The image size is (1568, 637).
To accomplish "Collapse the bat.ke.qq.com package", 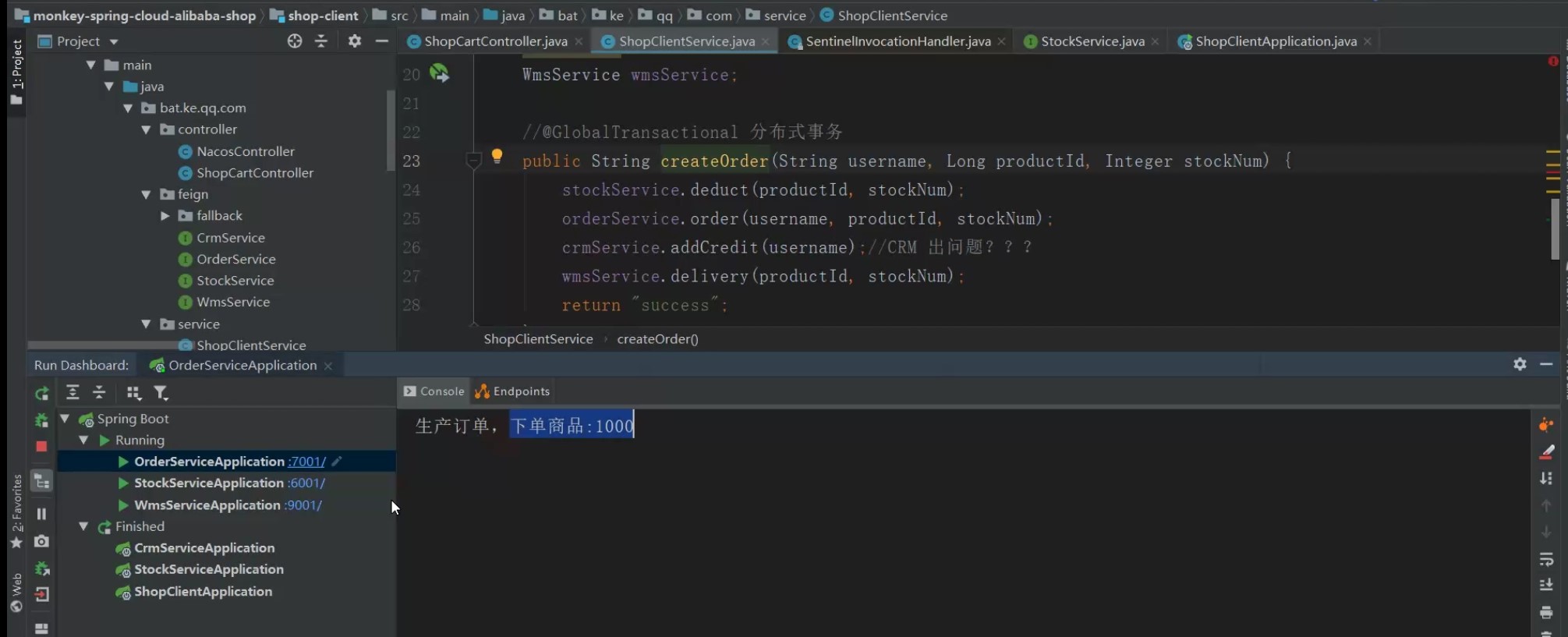I will (128, 108).
